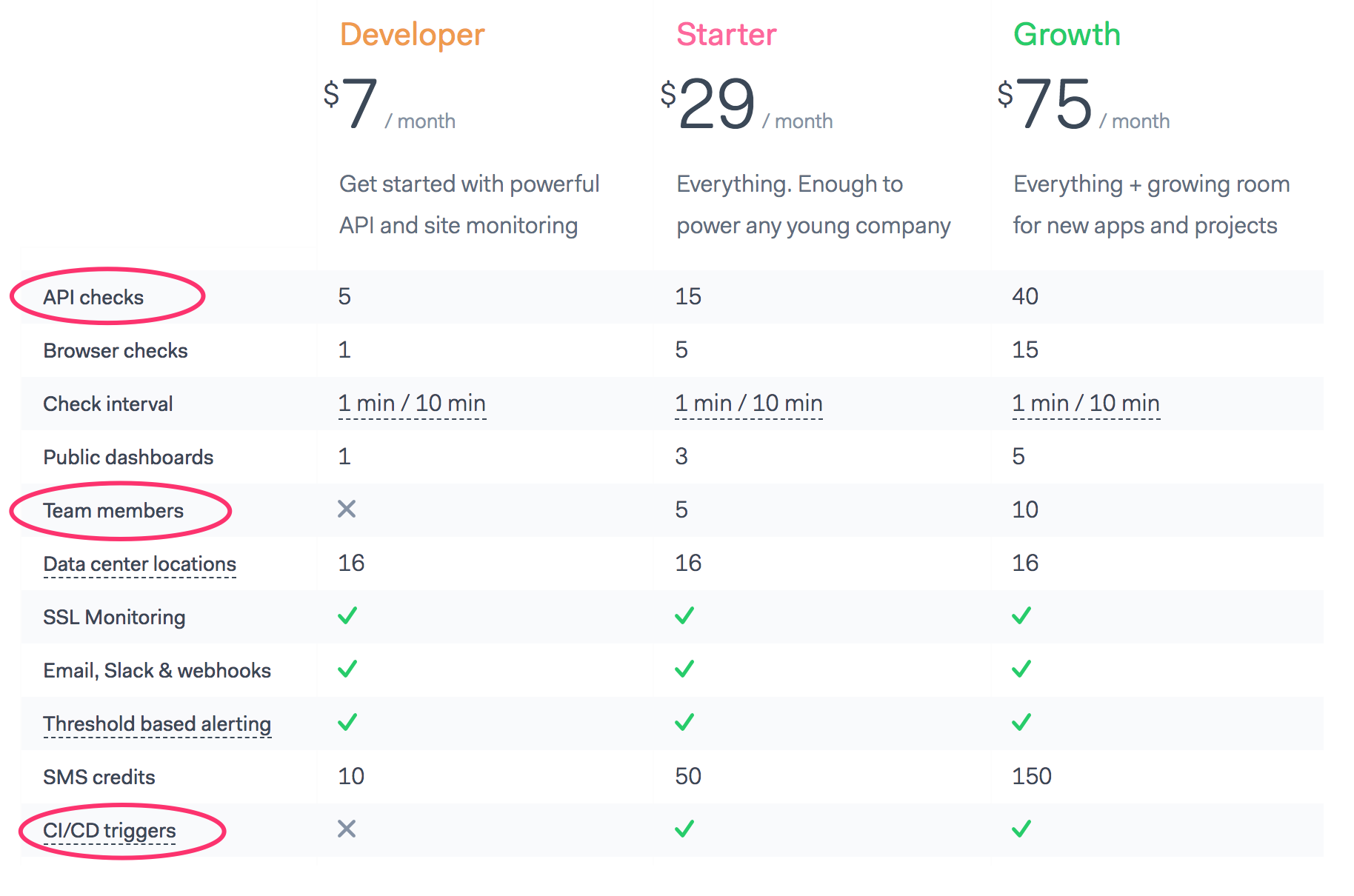Select the Developer plan heading

[412, 35]
